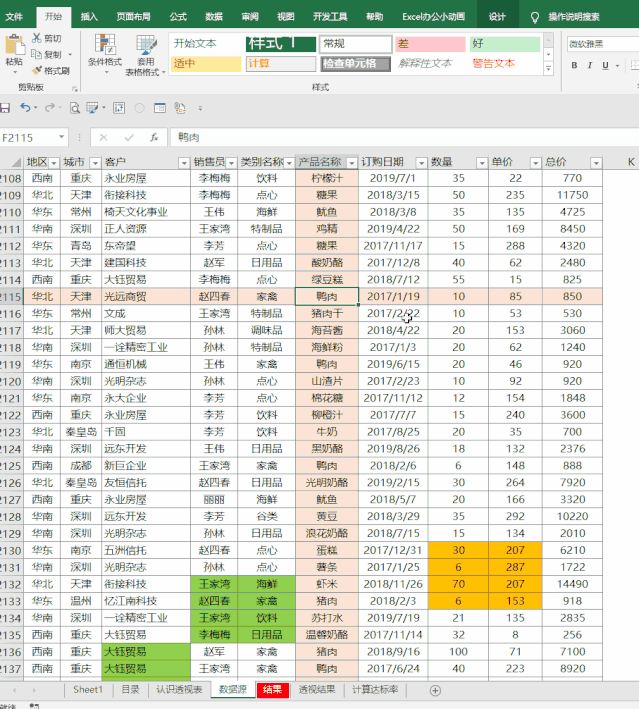Viewport: 639px width, 709px height.
Task: Click the cancel entry X in formula bar
Action: [x=104, y=137]
